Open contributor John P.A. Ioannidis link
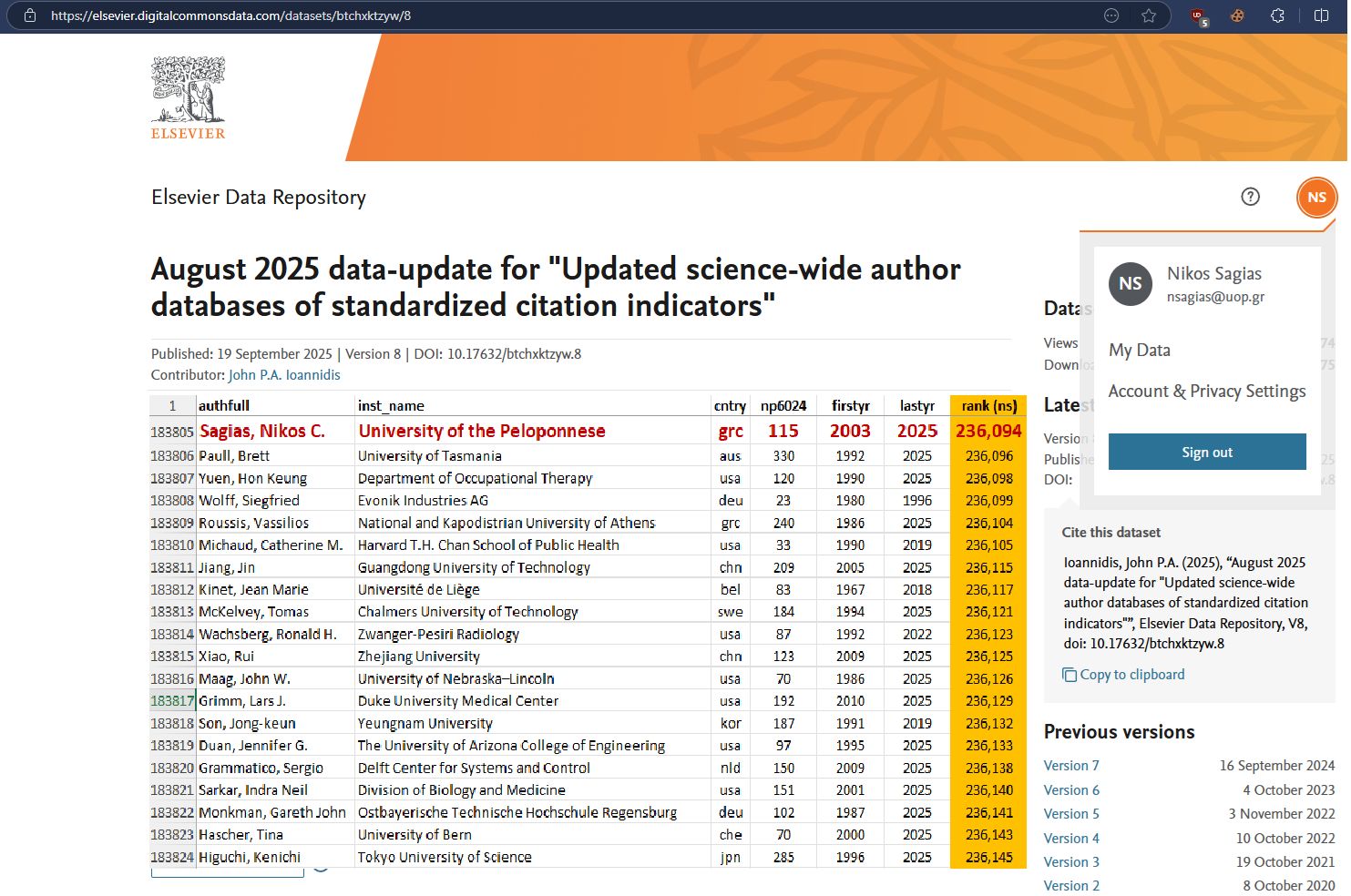Image resolution: width=1351 pixels, height=896 pixels. click(x=284, y=375)
